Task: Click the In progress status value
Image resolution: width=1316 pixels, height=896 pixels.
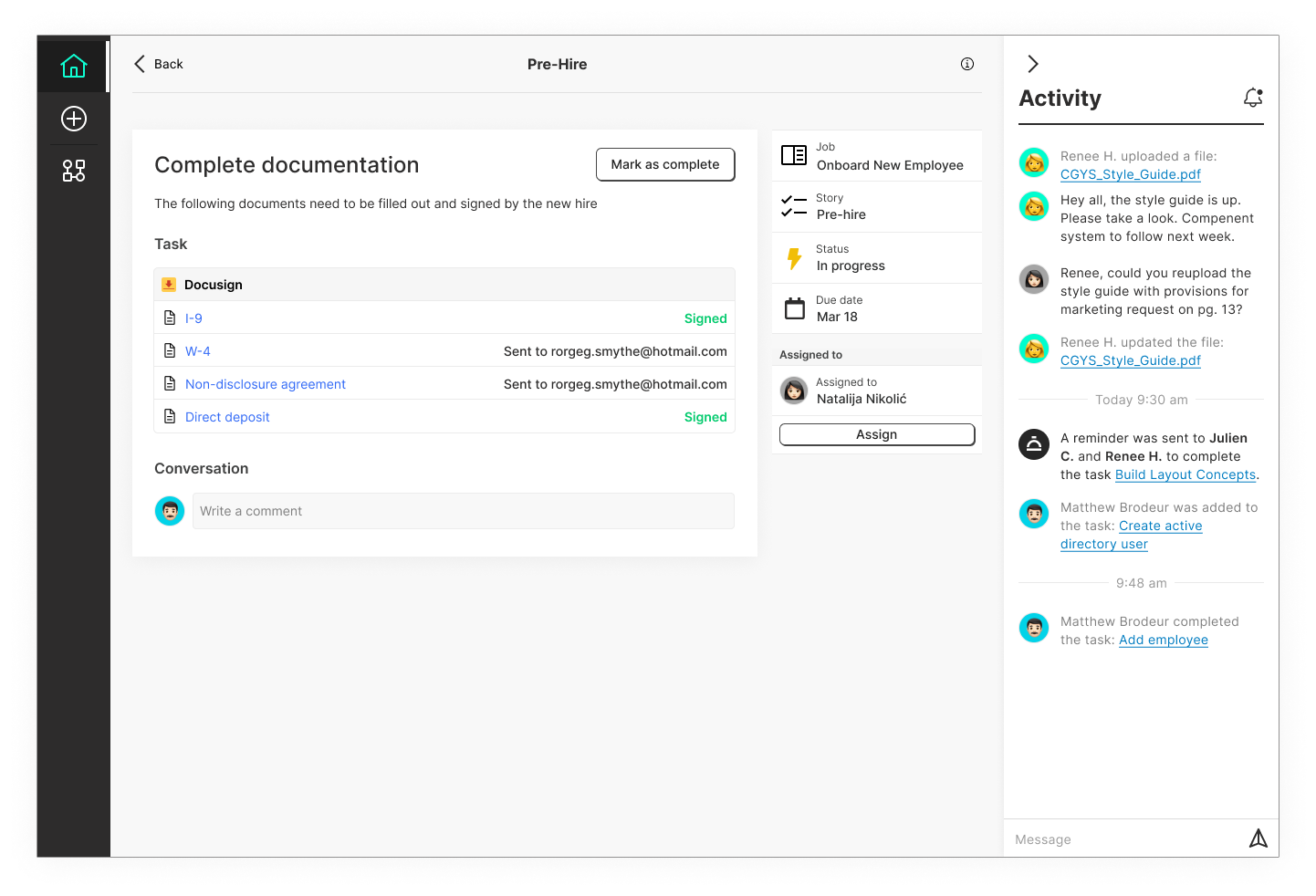Action: [851, 266]
